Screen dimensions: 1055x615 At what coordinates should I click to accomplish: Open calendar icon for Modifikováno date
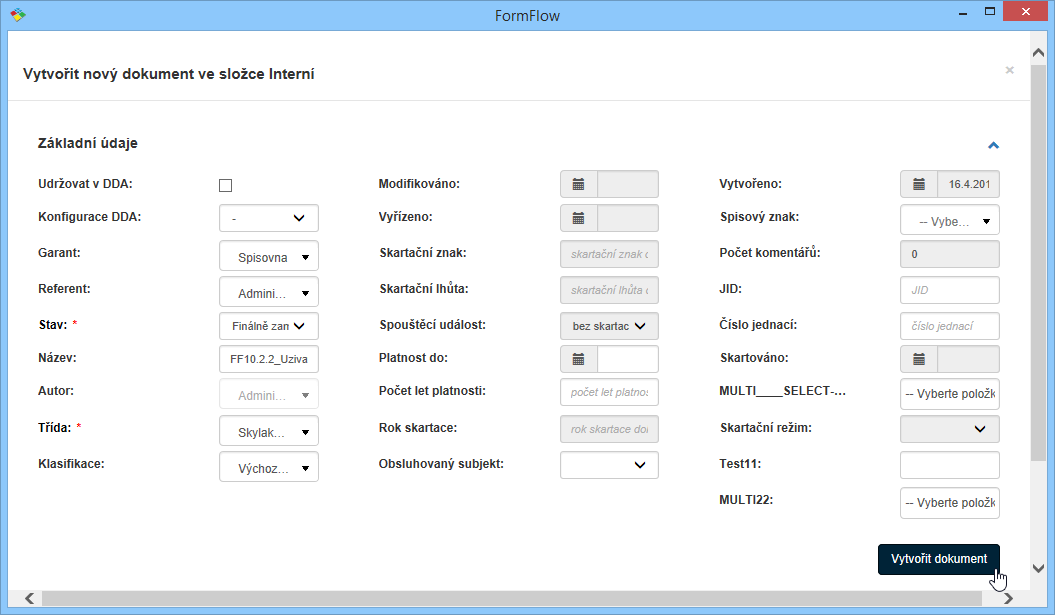578,184
